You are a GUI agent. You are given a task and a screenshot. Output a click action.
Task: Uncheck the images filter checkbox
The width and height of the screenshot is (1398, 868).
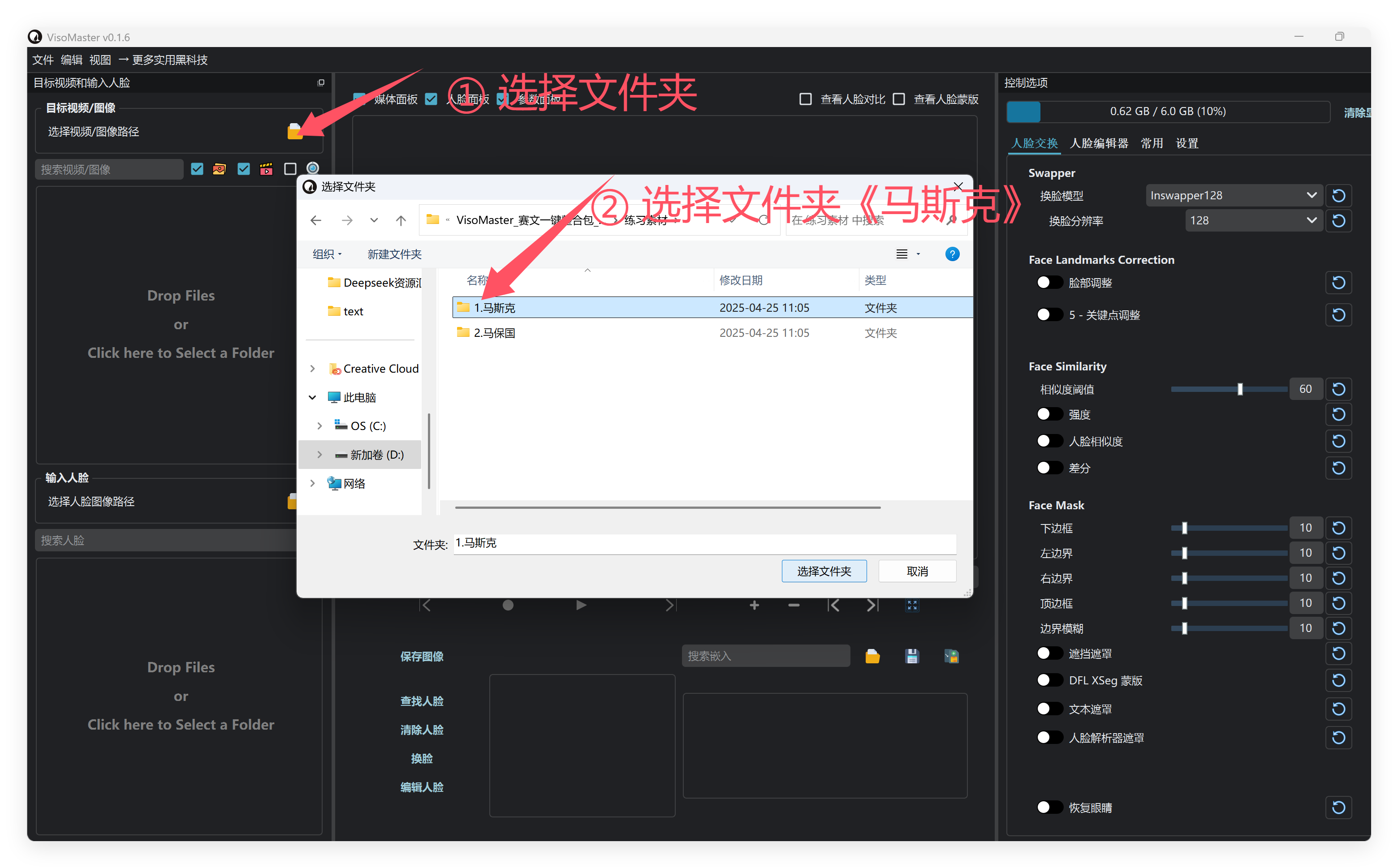tap(197, 169)
